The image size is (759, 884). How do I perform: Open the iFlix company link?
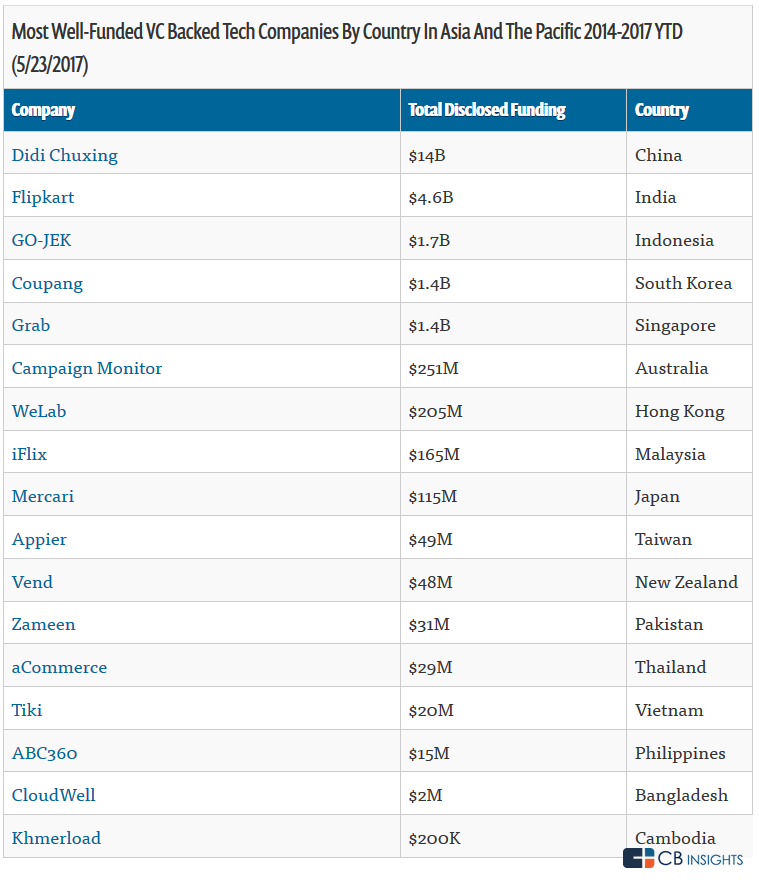(x=29, y=454)
